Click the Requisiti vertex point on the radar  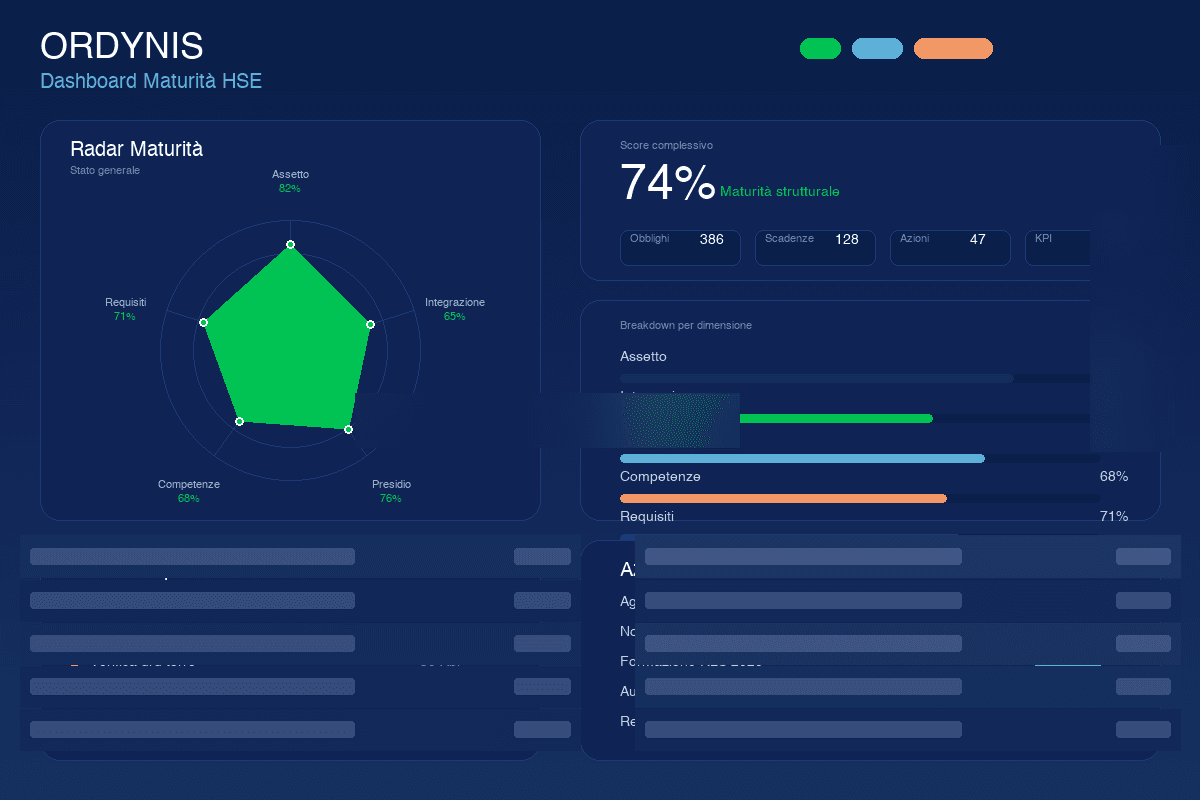tap(203, 322)
